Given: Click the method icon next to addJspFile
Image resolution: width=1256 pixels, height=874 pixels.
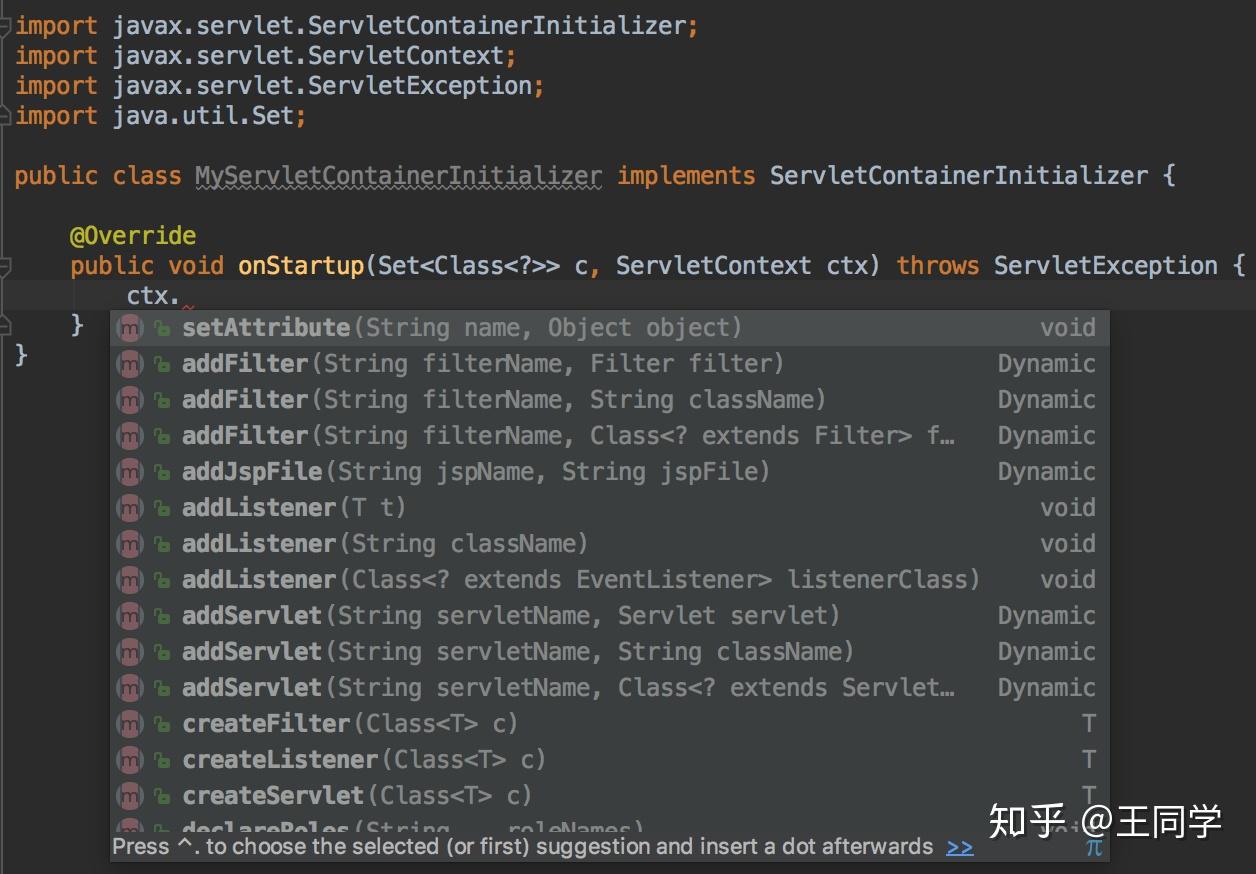Looking at the screenshot, I should click(130, 471).
